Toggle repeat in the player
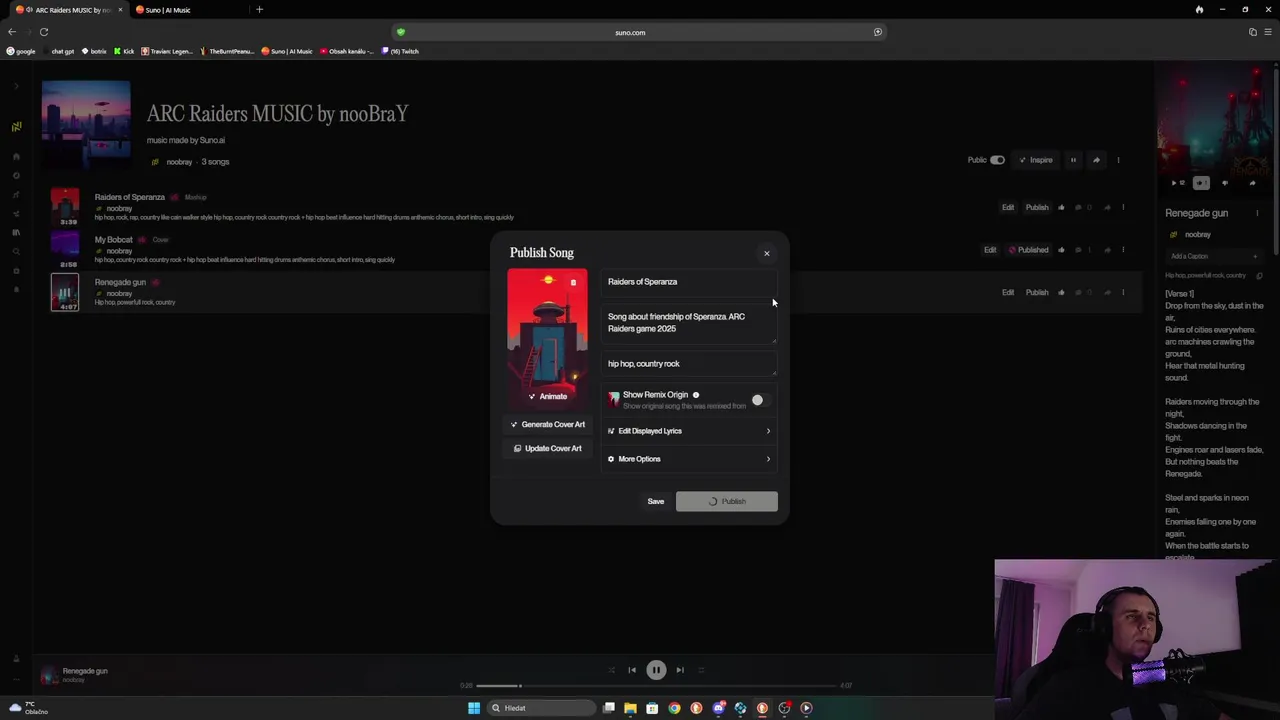This screenshot has height=720, width=1280. [x=701, y=671]
